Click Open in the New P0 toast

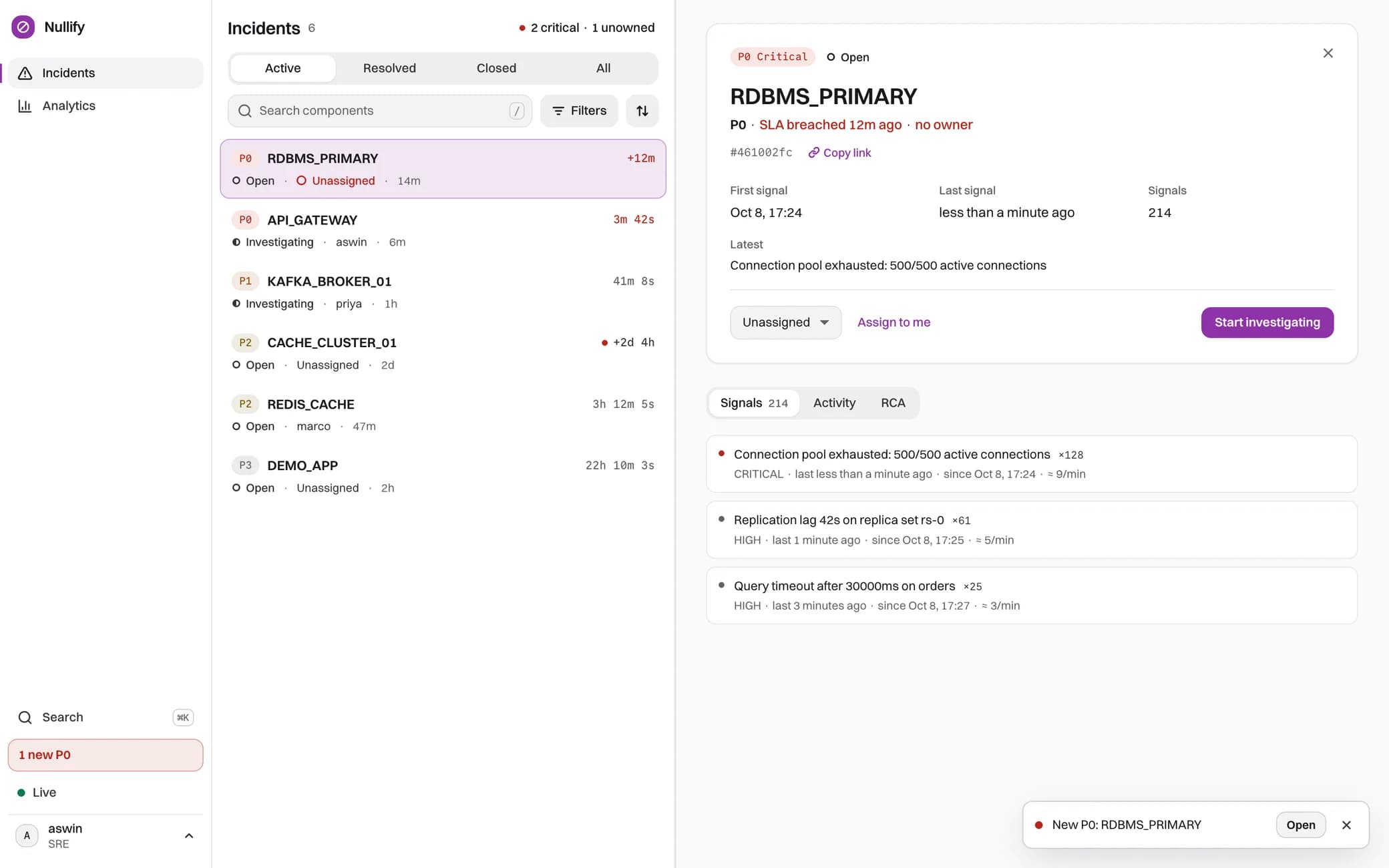pos(1300,825)
